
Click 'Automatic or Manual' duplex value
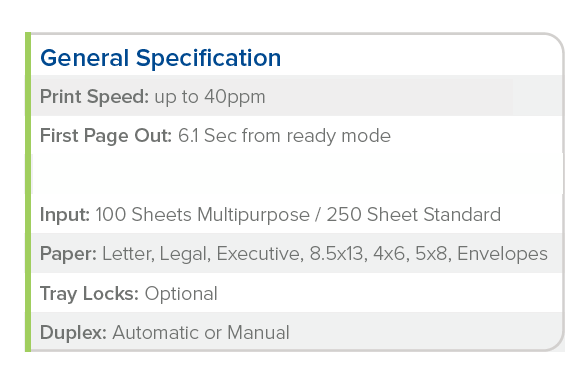[201, 332]
